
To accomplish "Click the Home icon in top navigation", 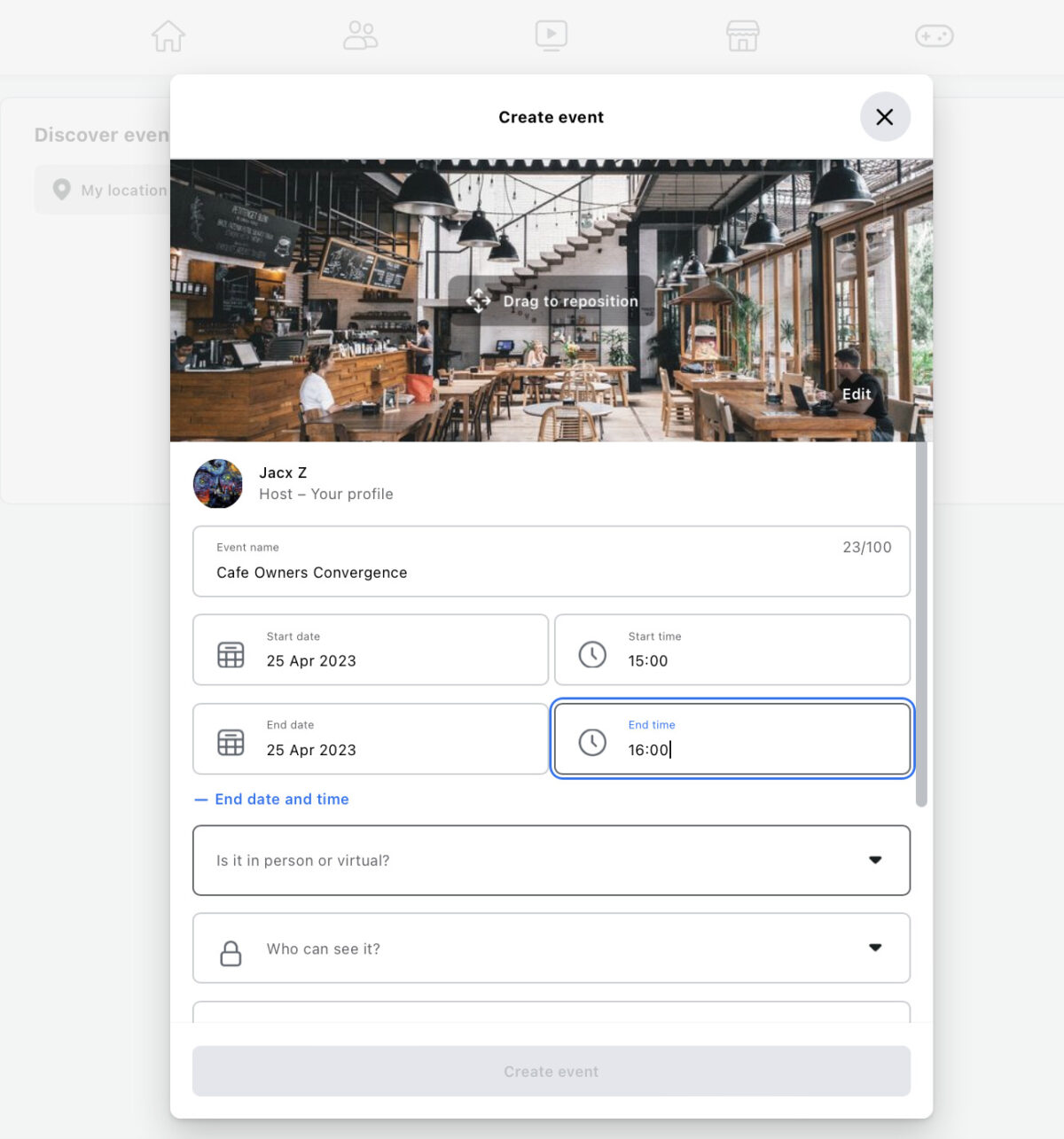I will click(x=168, y=35).
